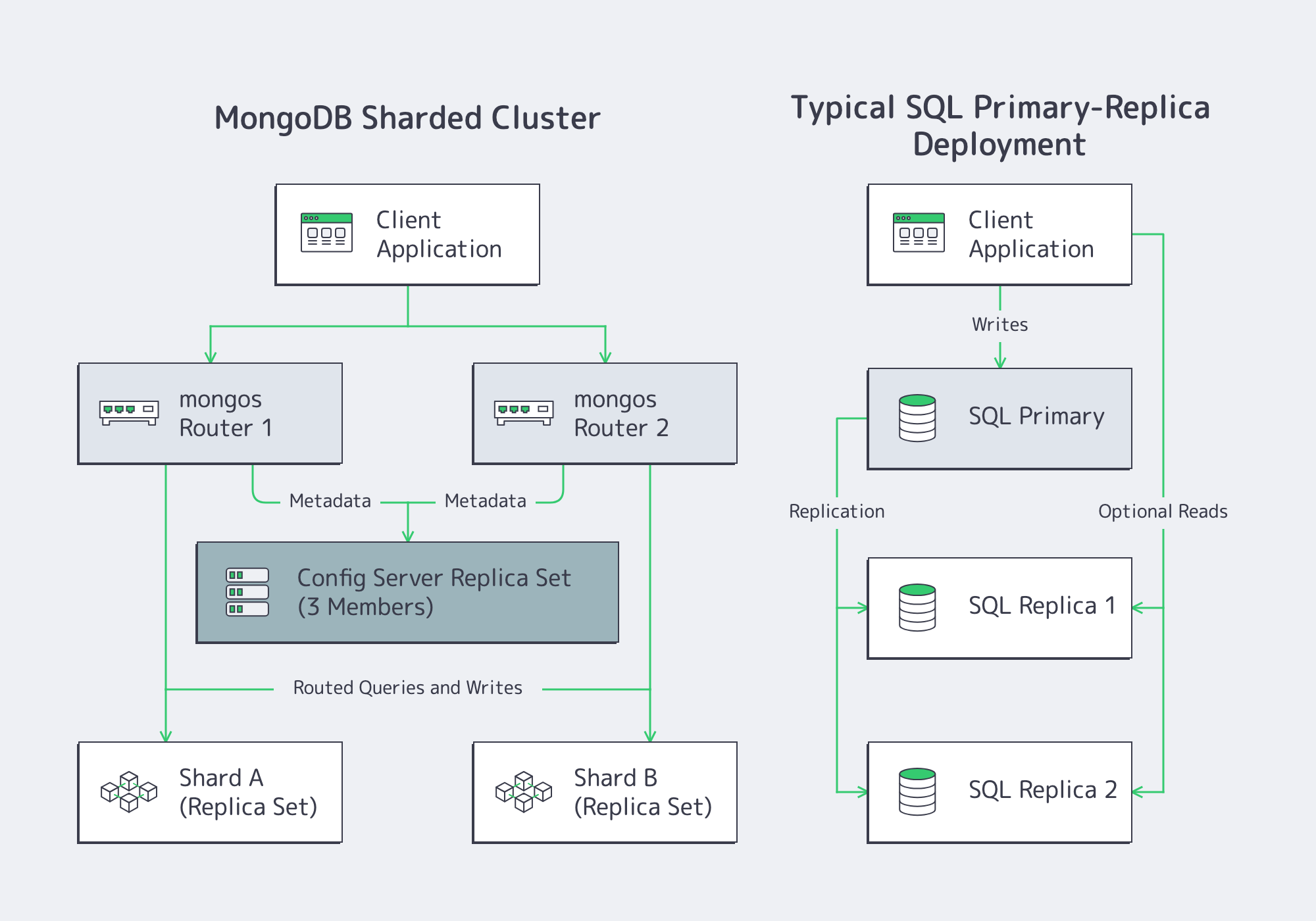Click the Config Server stacked-servers icon
The width and height of the screenshot is (1316, 921).
(x=247, y=592)
